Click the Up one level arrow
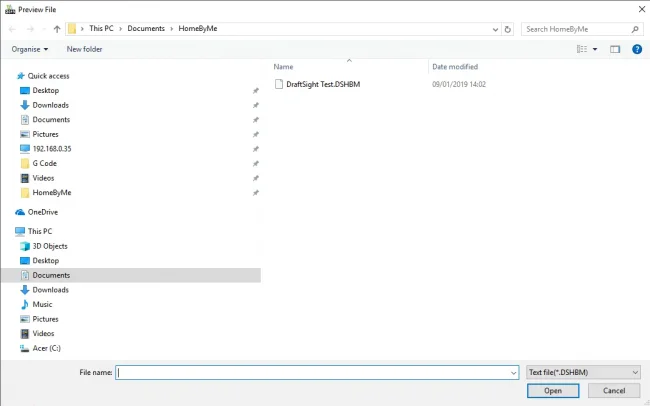The width and height of the screenshot is (650, 406). [56, 29]
